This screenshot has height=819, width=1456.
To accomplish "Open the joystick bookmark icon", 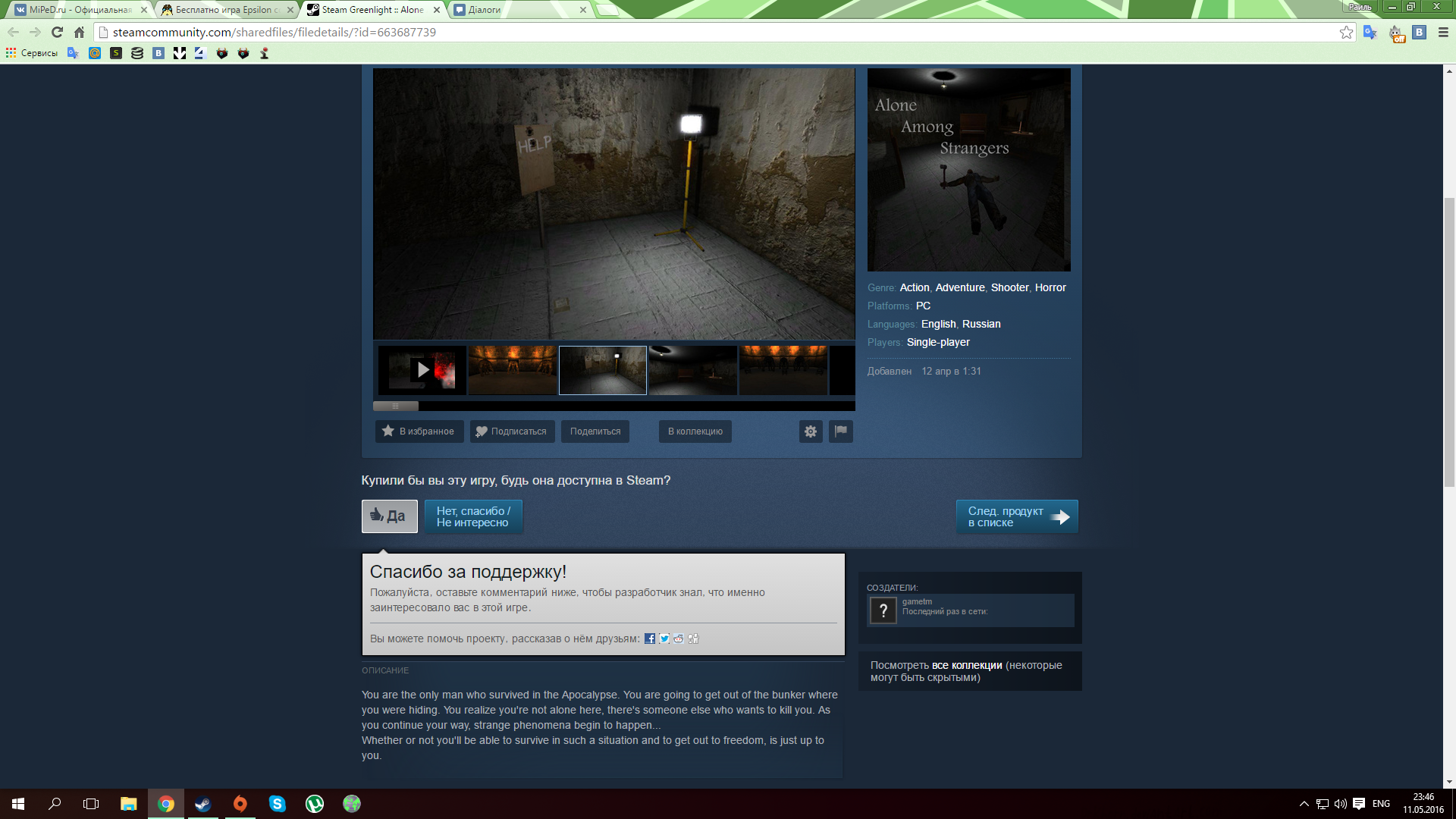I will (x=265, y=53).
